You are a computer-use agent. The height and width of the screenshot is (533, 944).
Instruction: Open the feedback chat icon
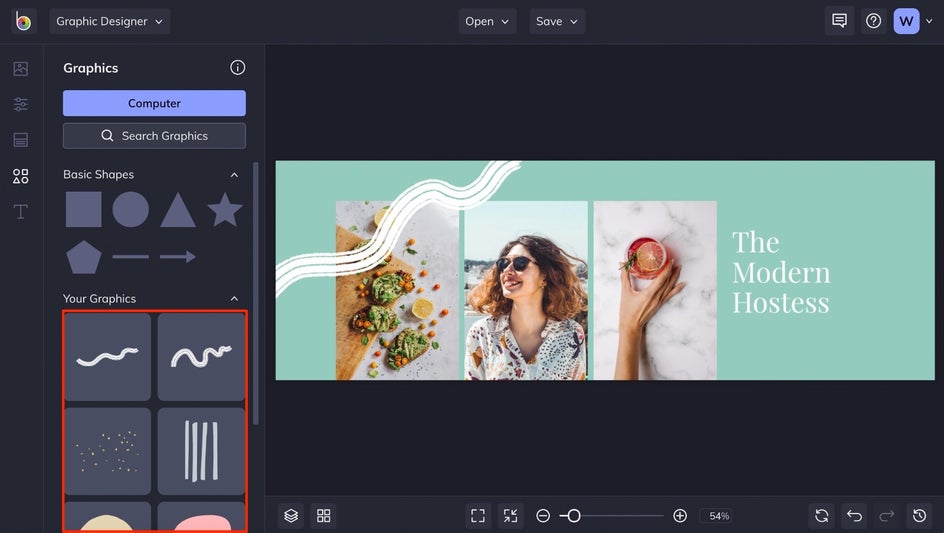click(x=839, y=21)
